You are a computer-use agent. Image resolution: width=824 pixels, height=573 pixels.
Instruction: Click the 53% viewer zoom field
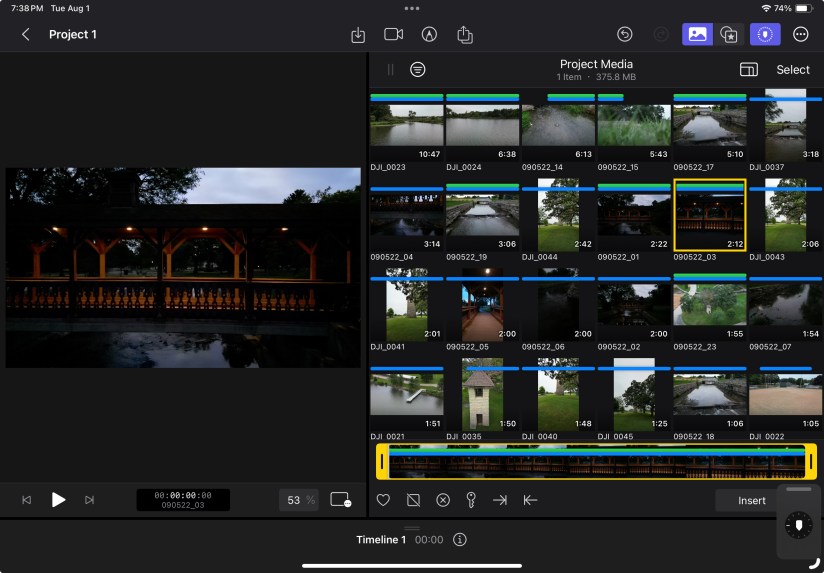point(298,500)
